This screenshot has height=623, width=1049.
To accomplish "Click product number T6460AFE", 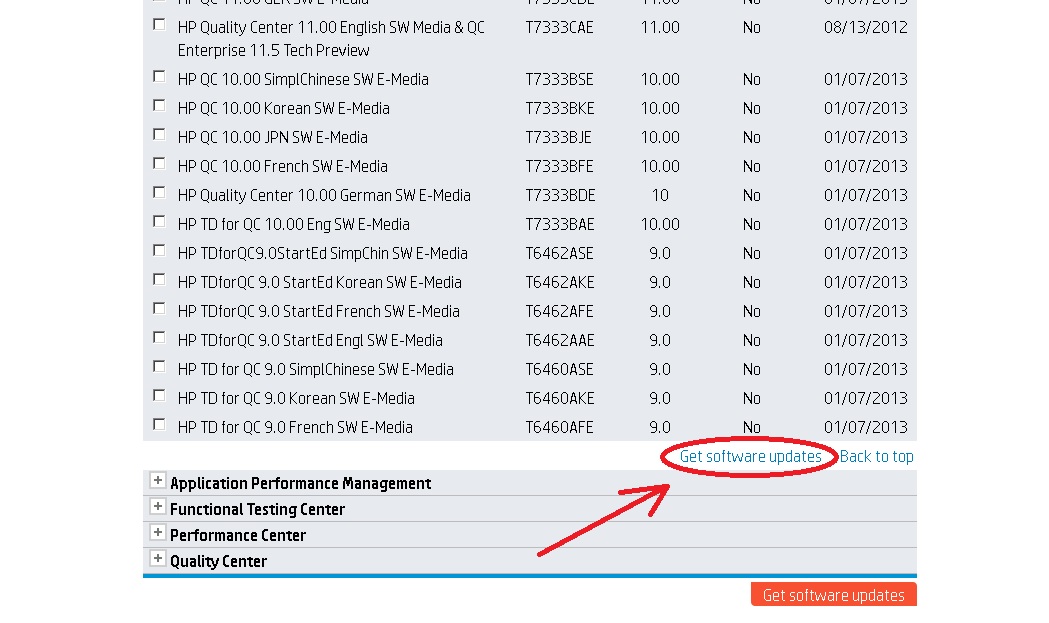I will click(559, 428).
